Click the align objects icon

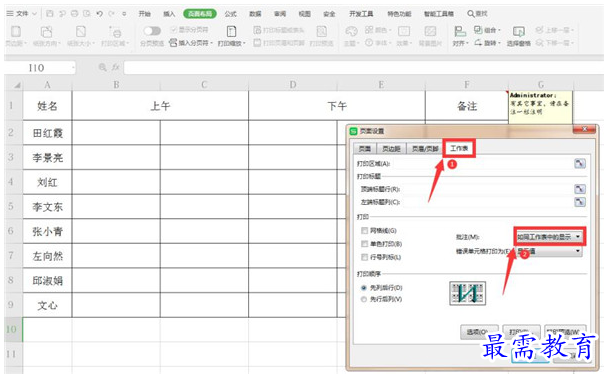click(x=459, y=31)
